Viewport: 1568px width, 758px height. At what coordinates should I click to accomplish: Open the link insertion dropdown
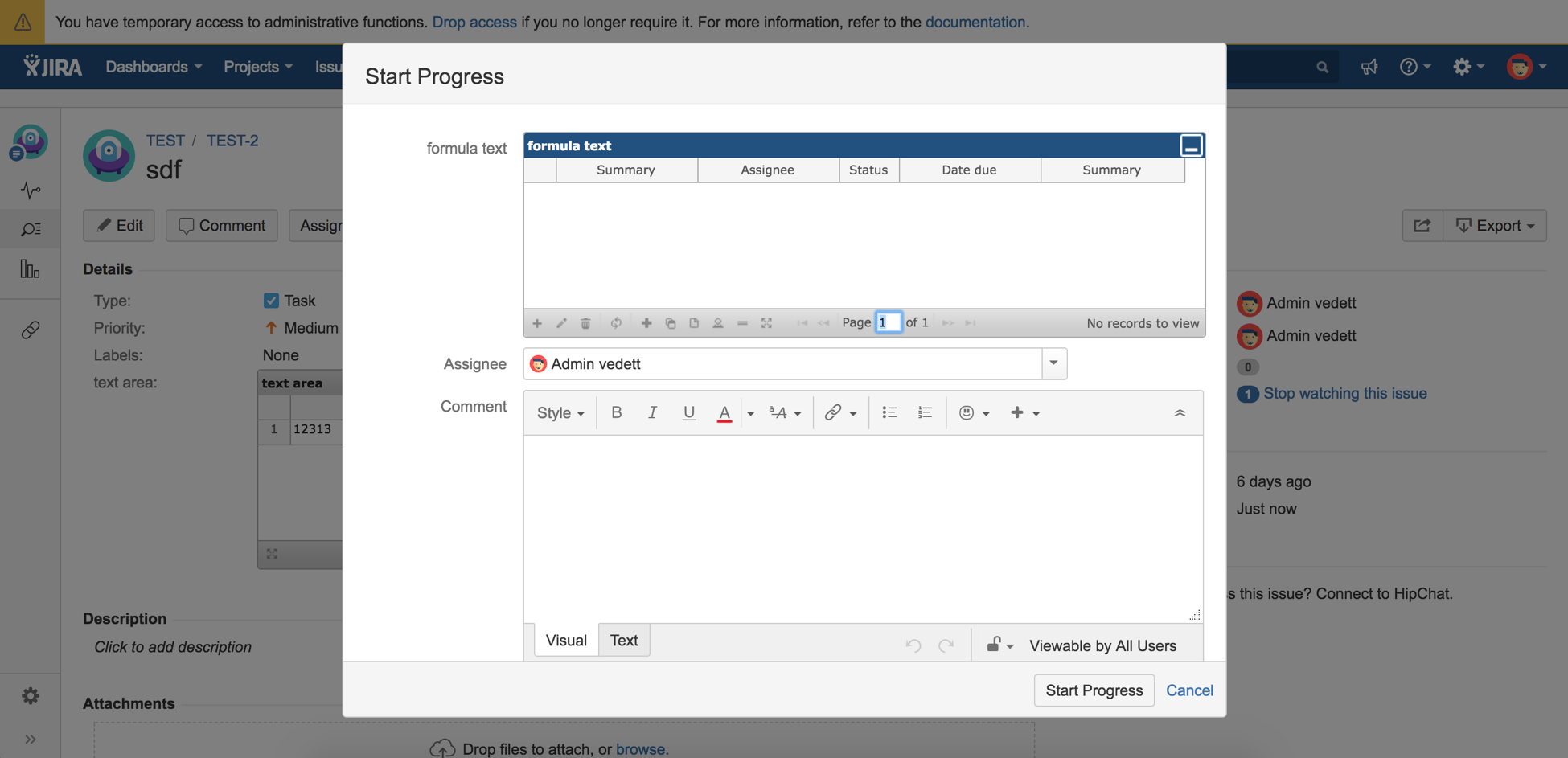tap(840, 412)
